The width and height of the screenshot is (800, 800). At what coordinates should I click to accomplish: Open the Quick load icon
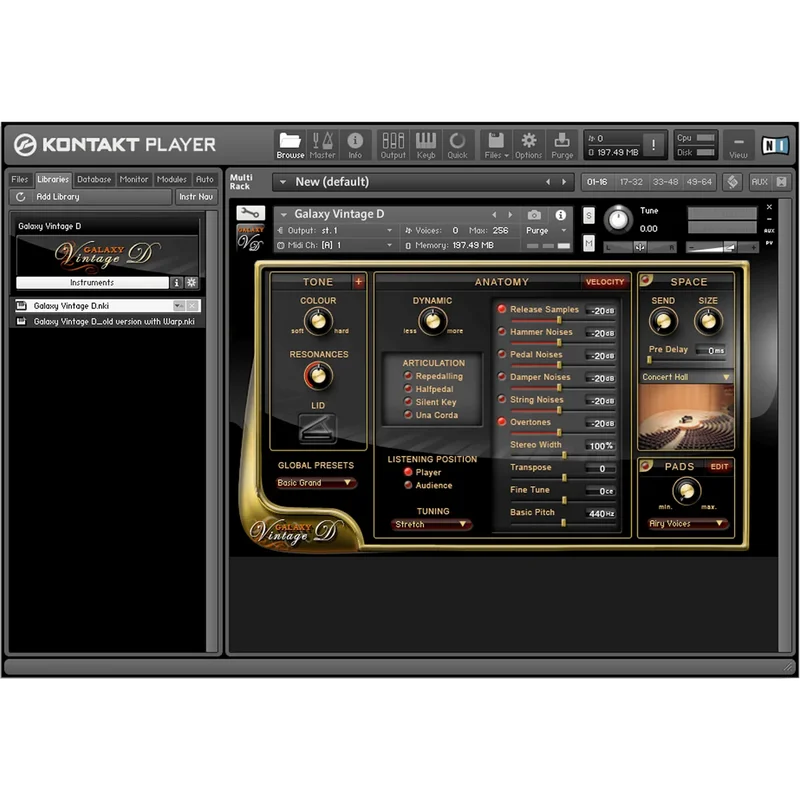458,145
